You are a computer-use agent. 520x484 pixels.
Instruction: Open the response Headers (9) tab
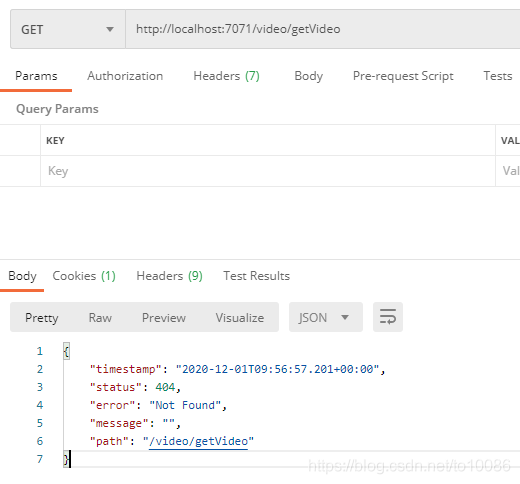[x=169, y=276]
